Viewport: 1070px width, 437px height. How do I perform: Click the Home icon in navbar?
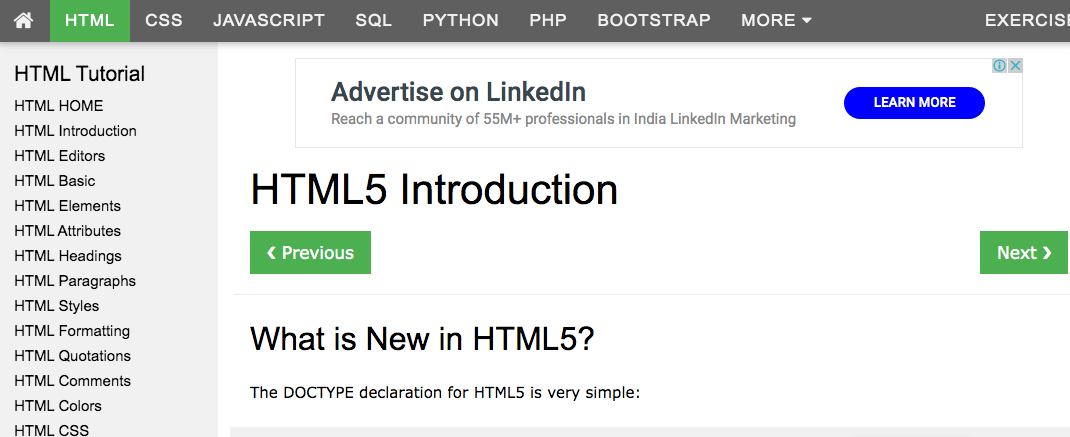24,20
